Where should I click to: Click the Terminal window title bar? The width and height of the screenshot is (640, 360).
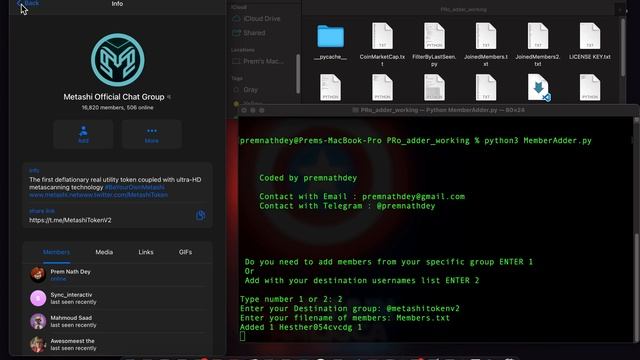[x=439, y=110]
